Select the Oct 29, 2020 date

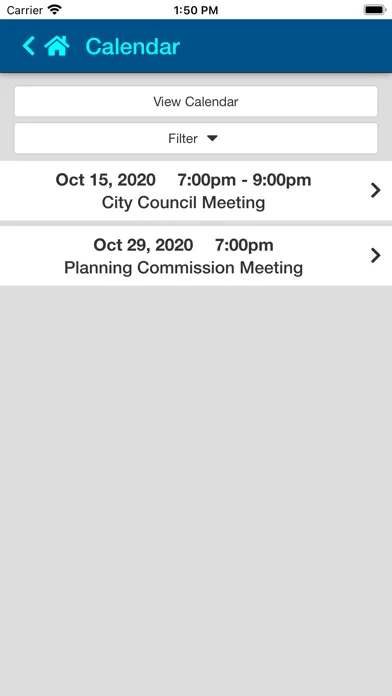coord(143,245)
